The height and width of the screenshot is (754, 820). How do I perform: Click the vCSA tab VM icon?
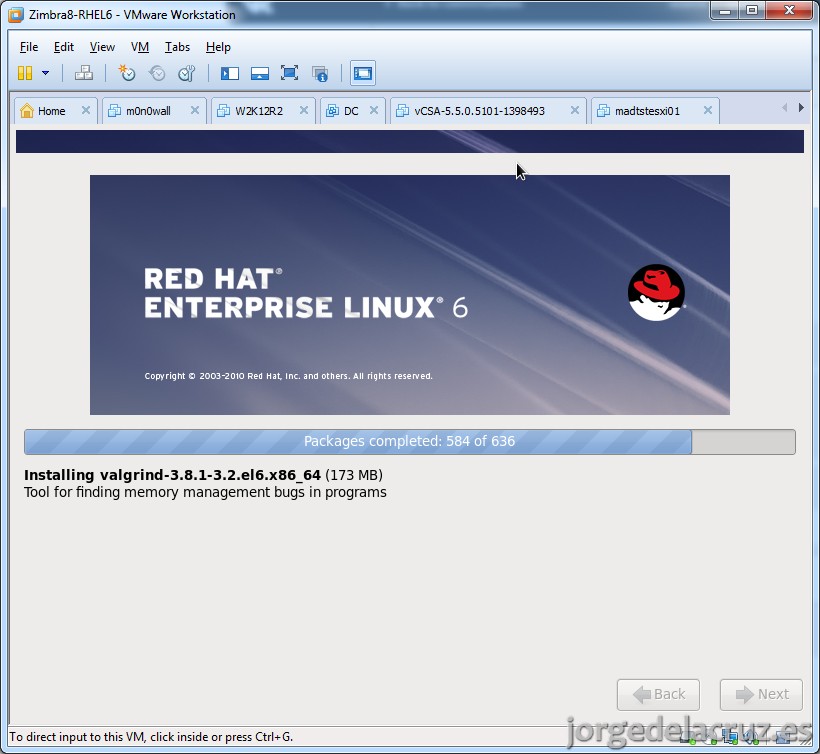(402, 110)
